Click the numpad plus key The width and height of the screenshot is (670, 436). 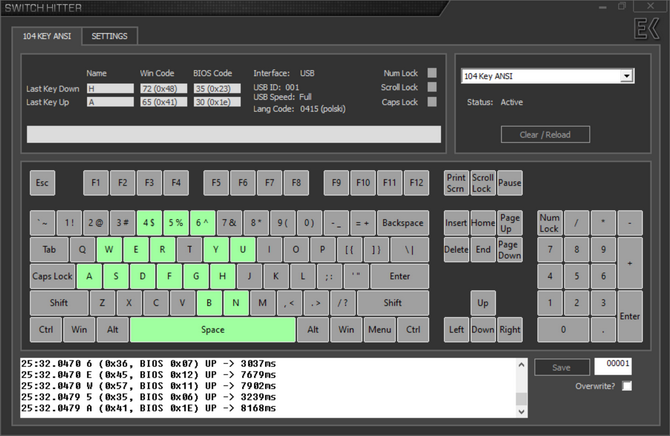[x=630, y=263]
